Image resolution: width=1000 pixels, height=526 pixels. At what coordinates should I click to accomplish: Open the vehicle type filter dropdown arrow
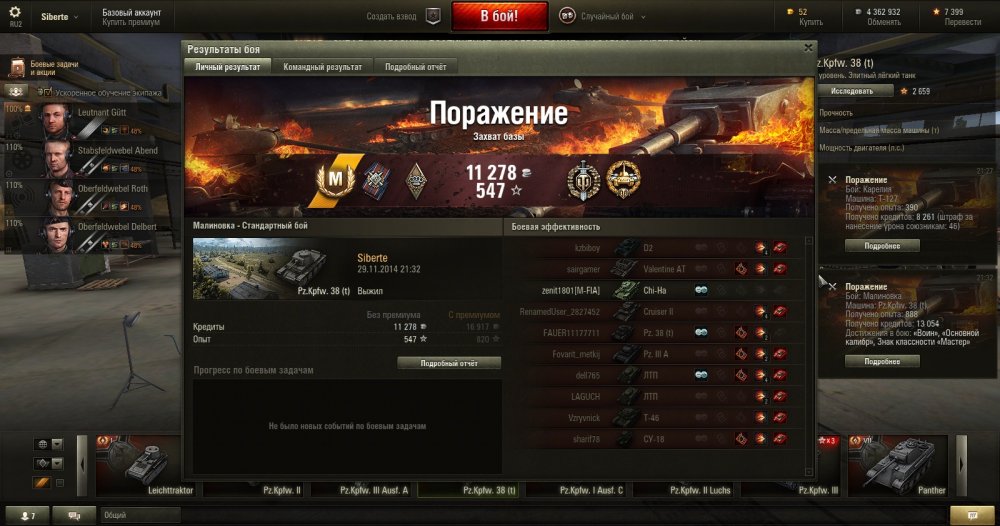tap(57, 463)
